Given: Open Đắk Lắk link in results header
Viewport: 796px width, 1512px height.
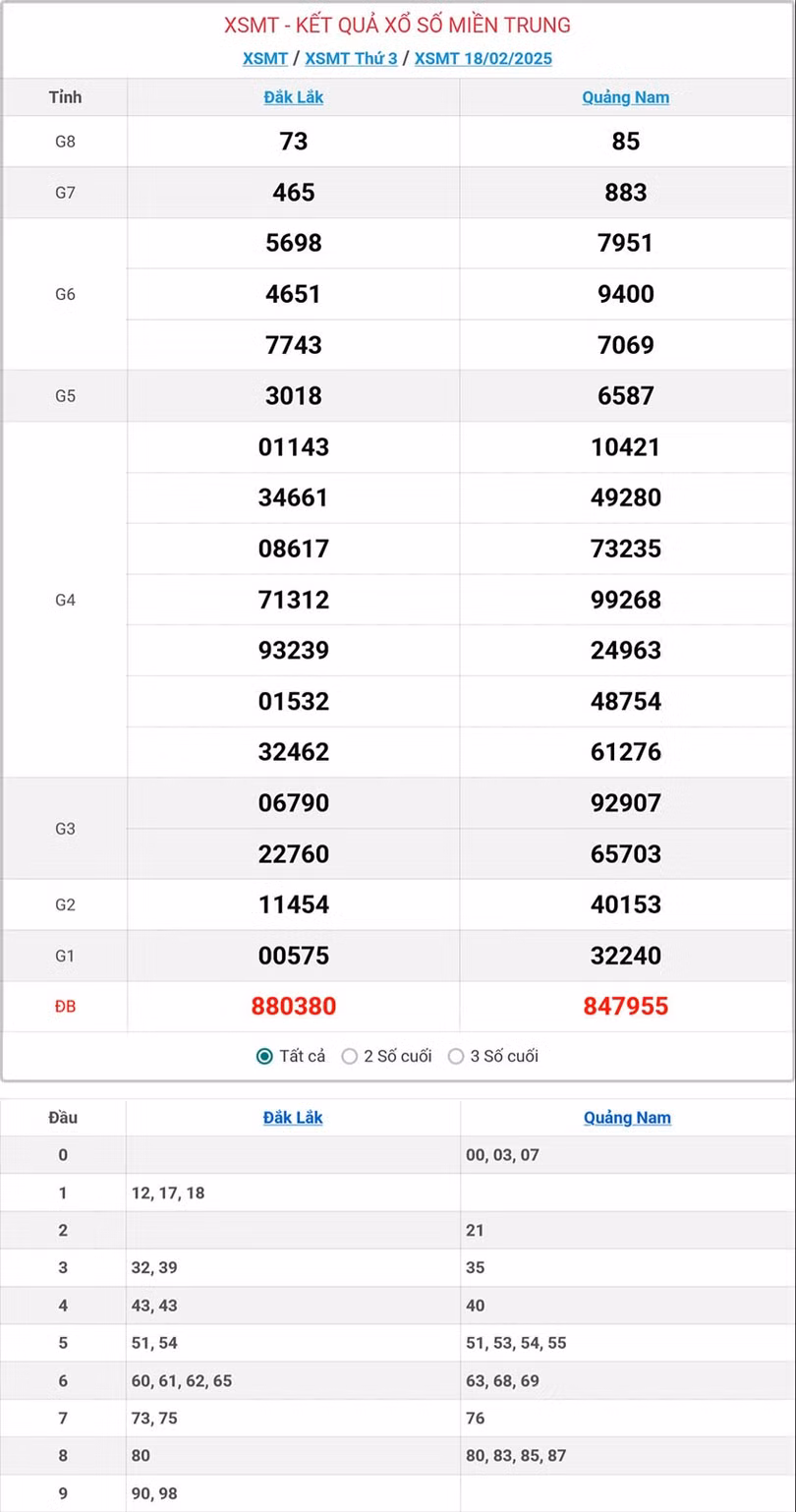Looking at the screenshot, I should pos(294,97).
